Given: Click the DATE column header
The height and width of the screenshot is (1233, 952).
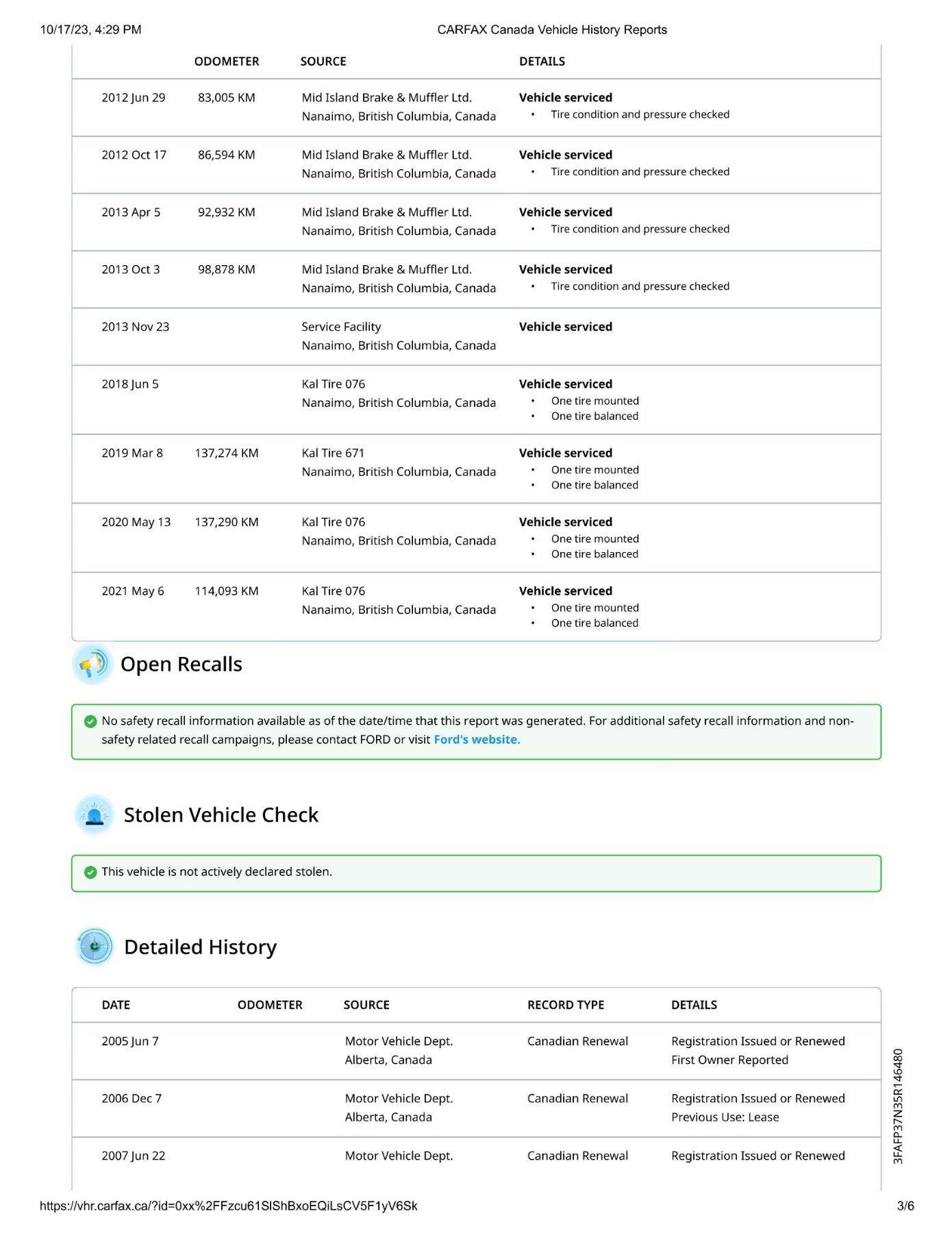Looking at the screenshot, I should (116, 1005).
